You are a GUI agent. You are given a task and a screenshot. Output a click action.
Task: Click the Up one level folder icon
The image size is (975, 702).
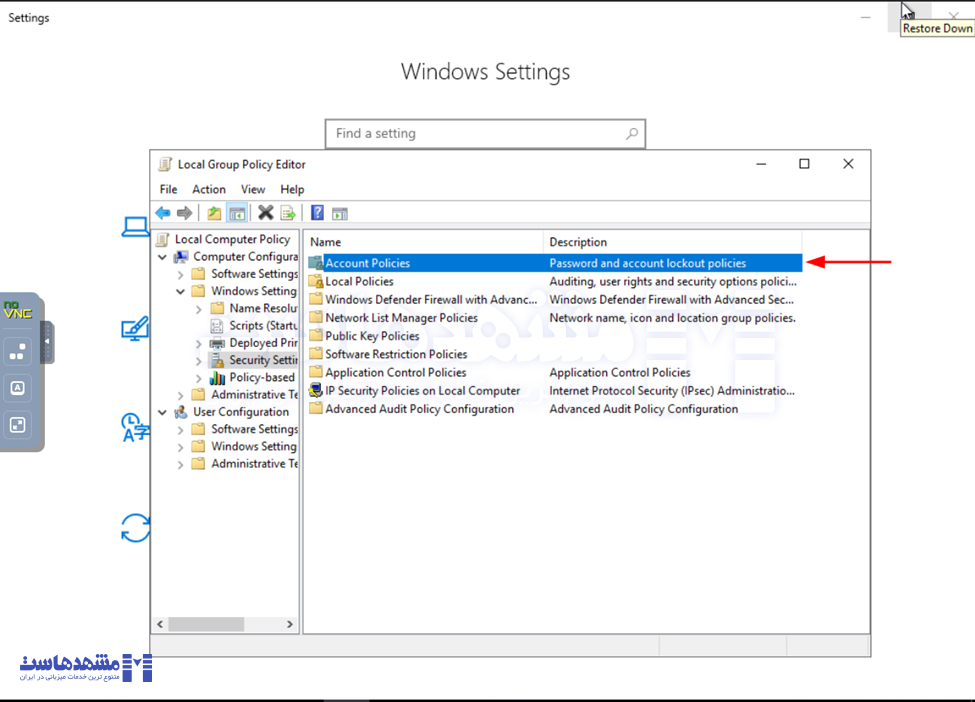click(214, 213)
